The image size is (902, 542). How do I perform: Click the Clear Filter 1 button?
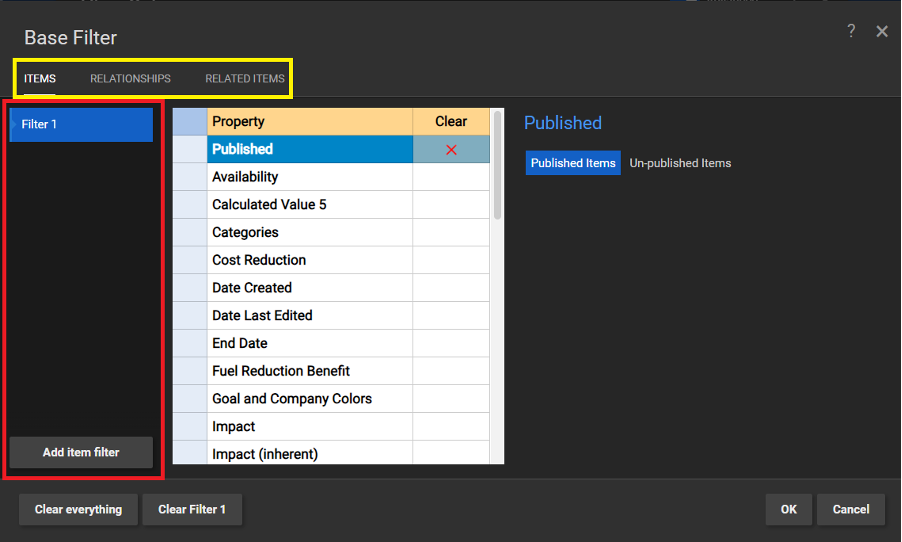click(192, 509)
